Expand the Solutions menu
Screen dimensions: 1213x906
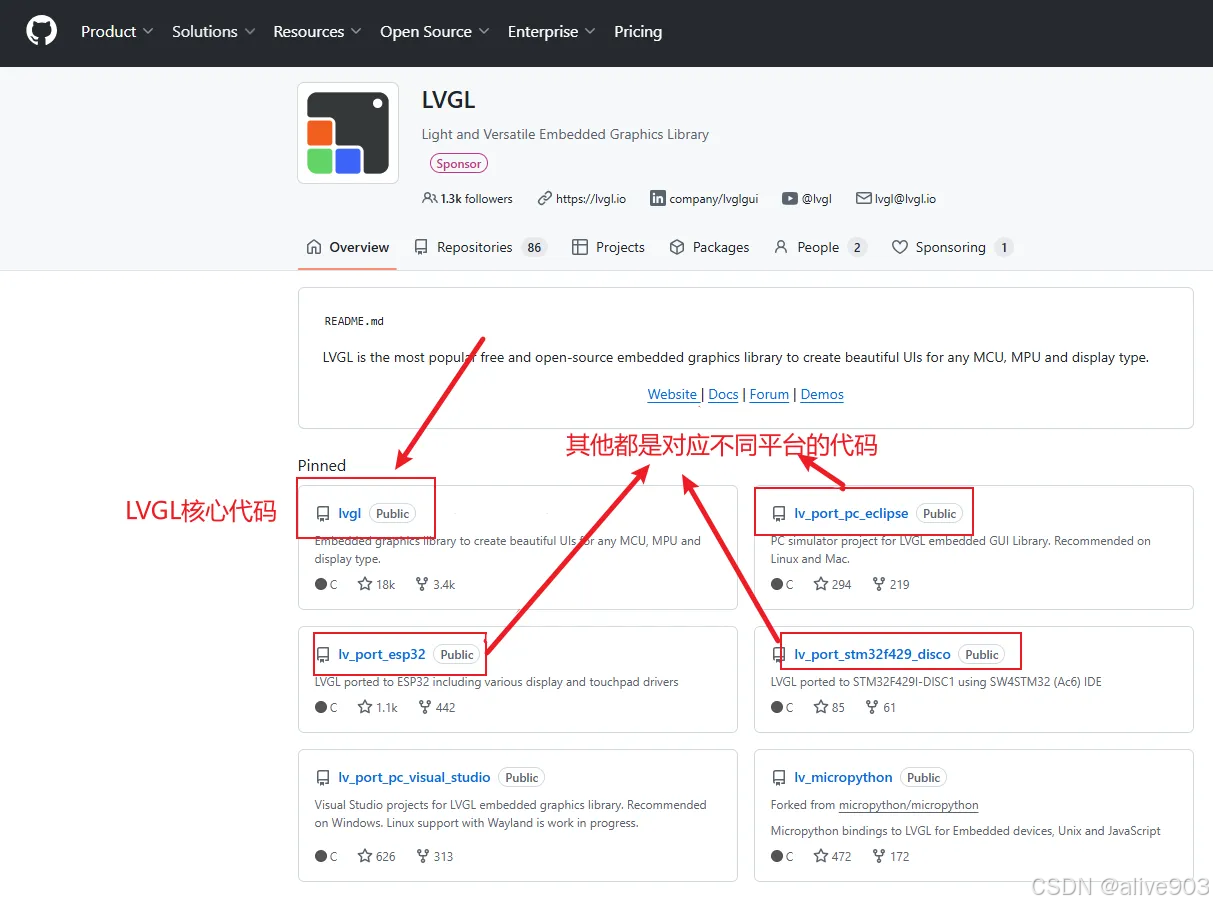pyautogui.click(x=213, y=32)
